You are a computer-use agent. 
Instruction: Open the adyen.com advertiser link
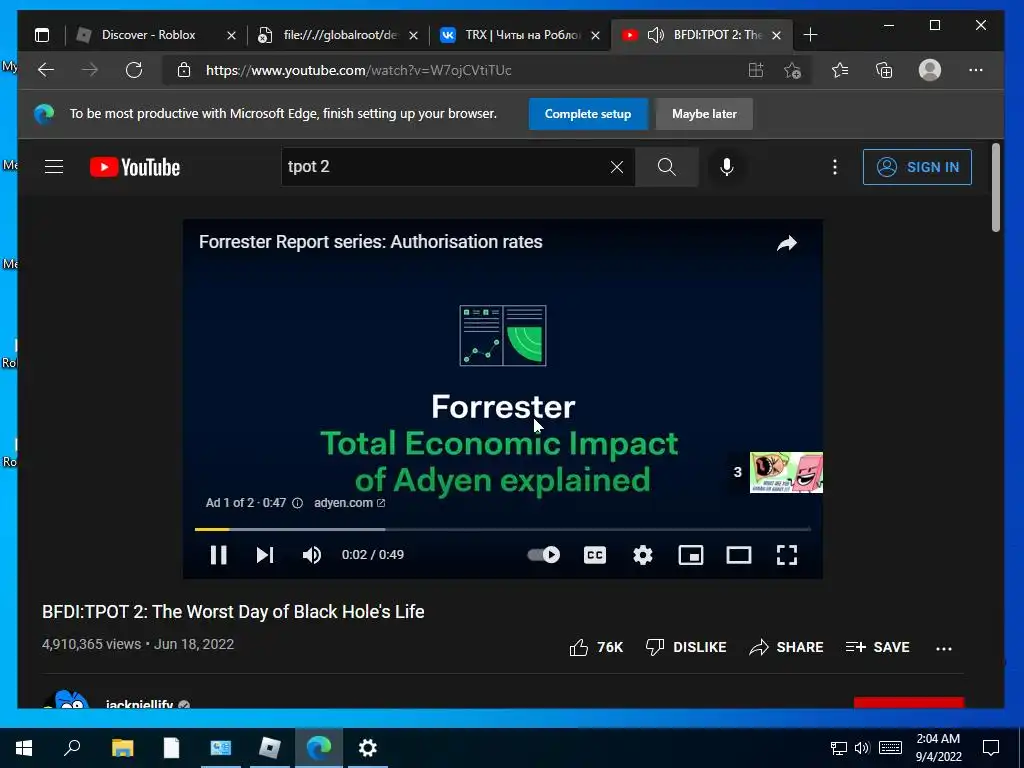click(x=349, y=503)
